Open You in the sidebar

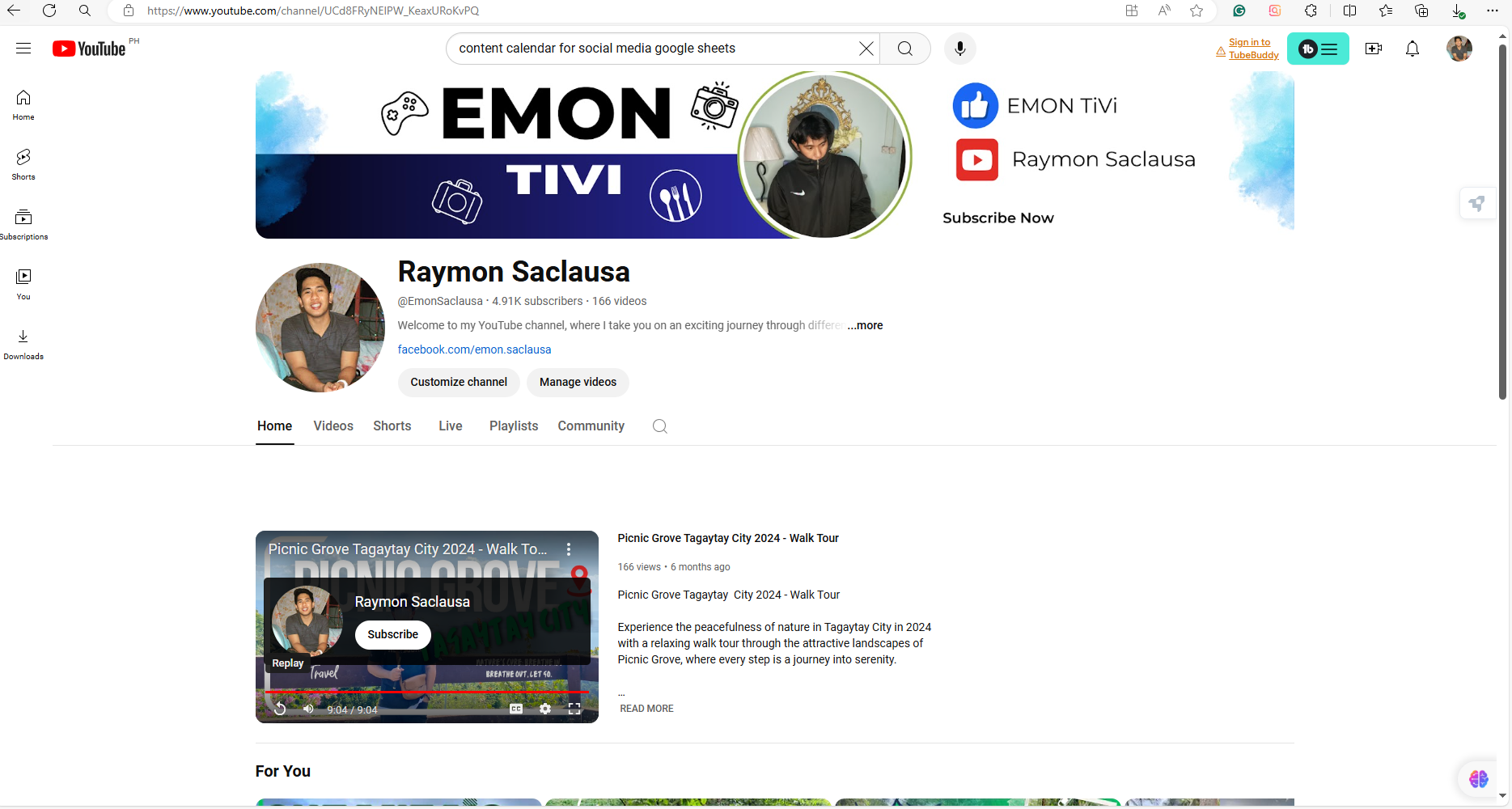23,284
